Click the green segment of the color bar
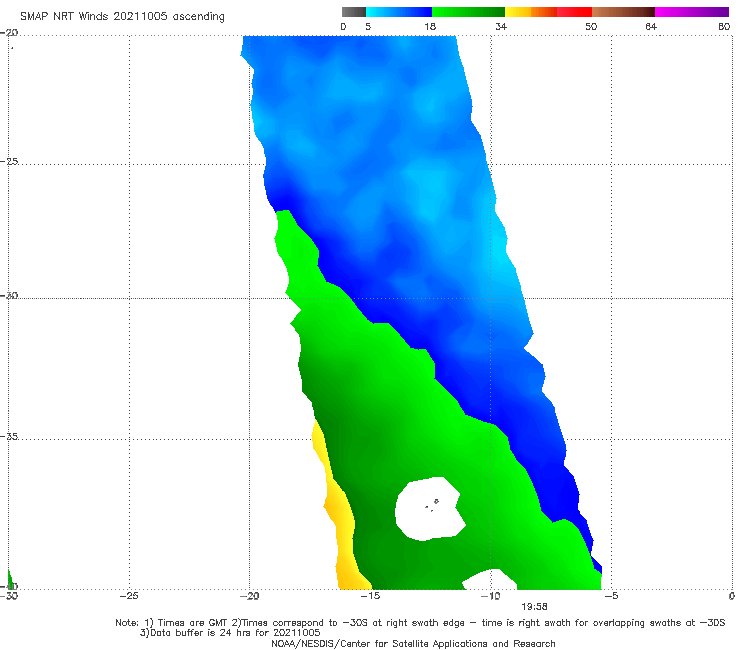Image resolution: width=740 pixels, height=650 pixels. (x=468, y=12)
